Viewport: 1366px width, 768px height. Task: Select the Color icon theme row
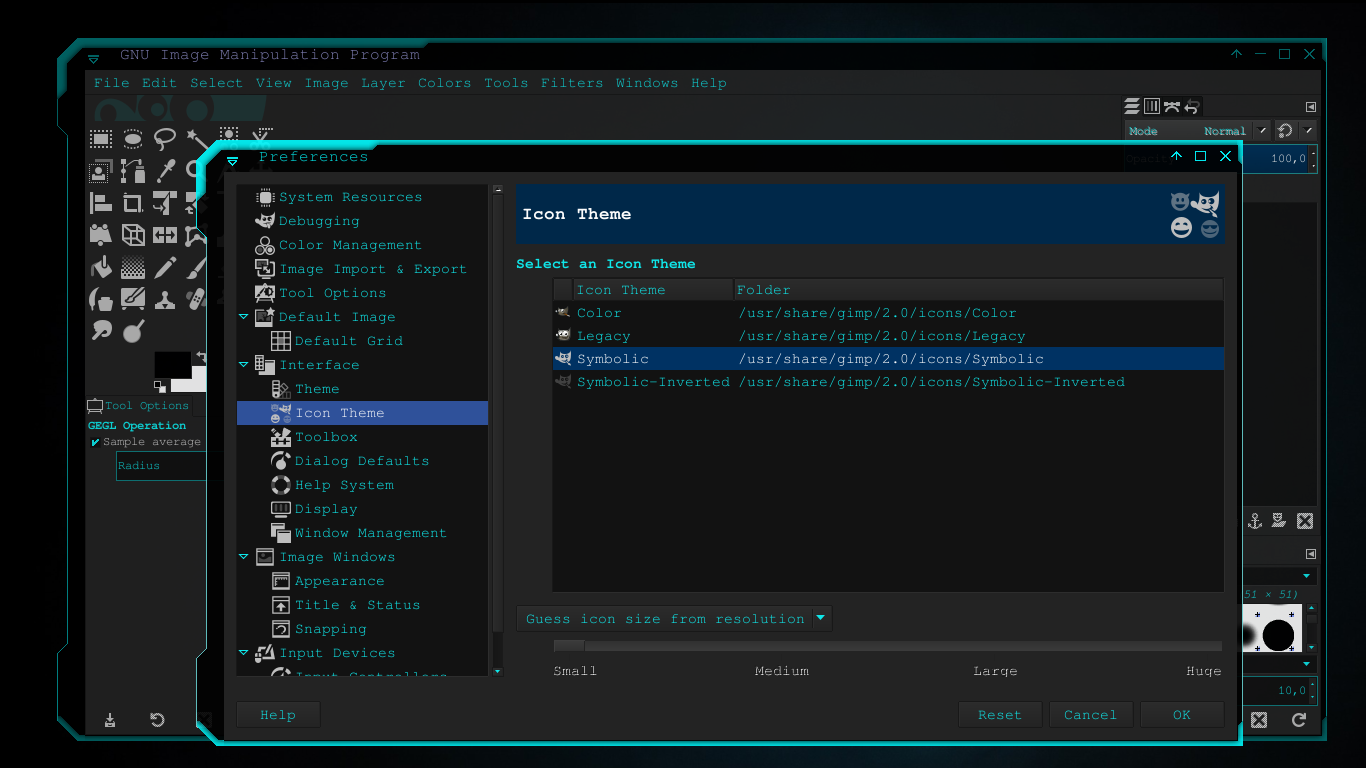pyautogui.click(x=889, y=313)
